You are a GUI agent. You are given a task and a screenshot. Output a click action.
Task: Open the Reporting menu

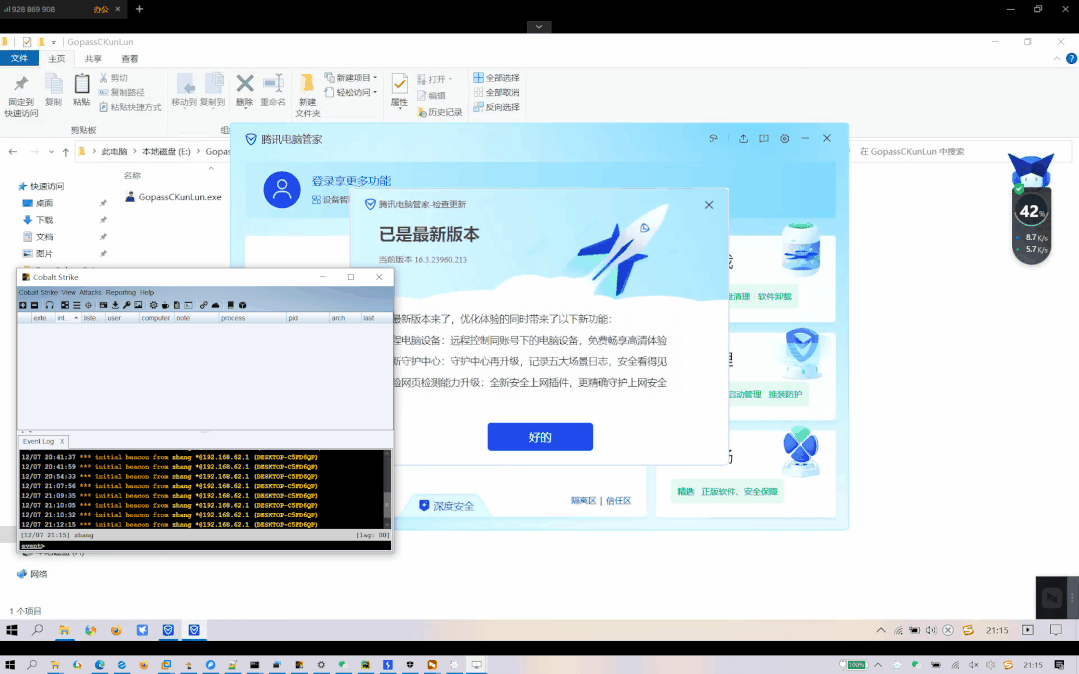point(120,293)
